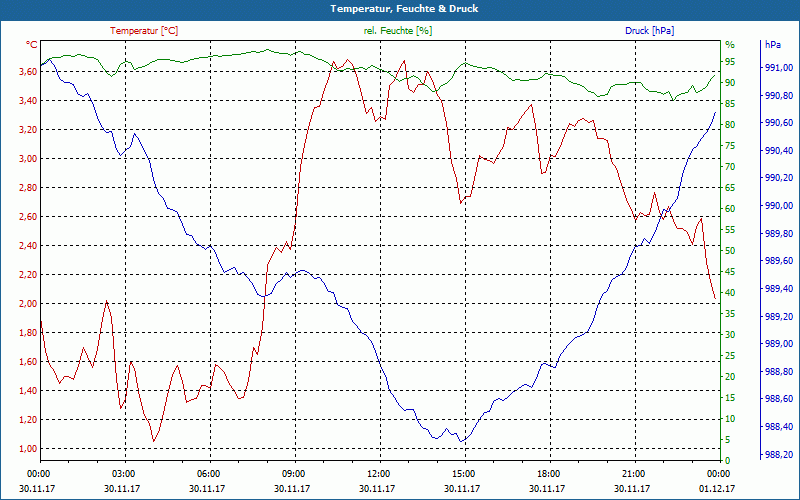
Task: Click temperature axis value '3,40'
Action: 29,101
